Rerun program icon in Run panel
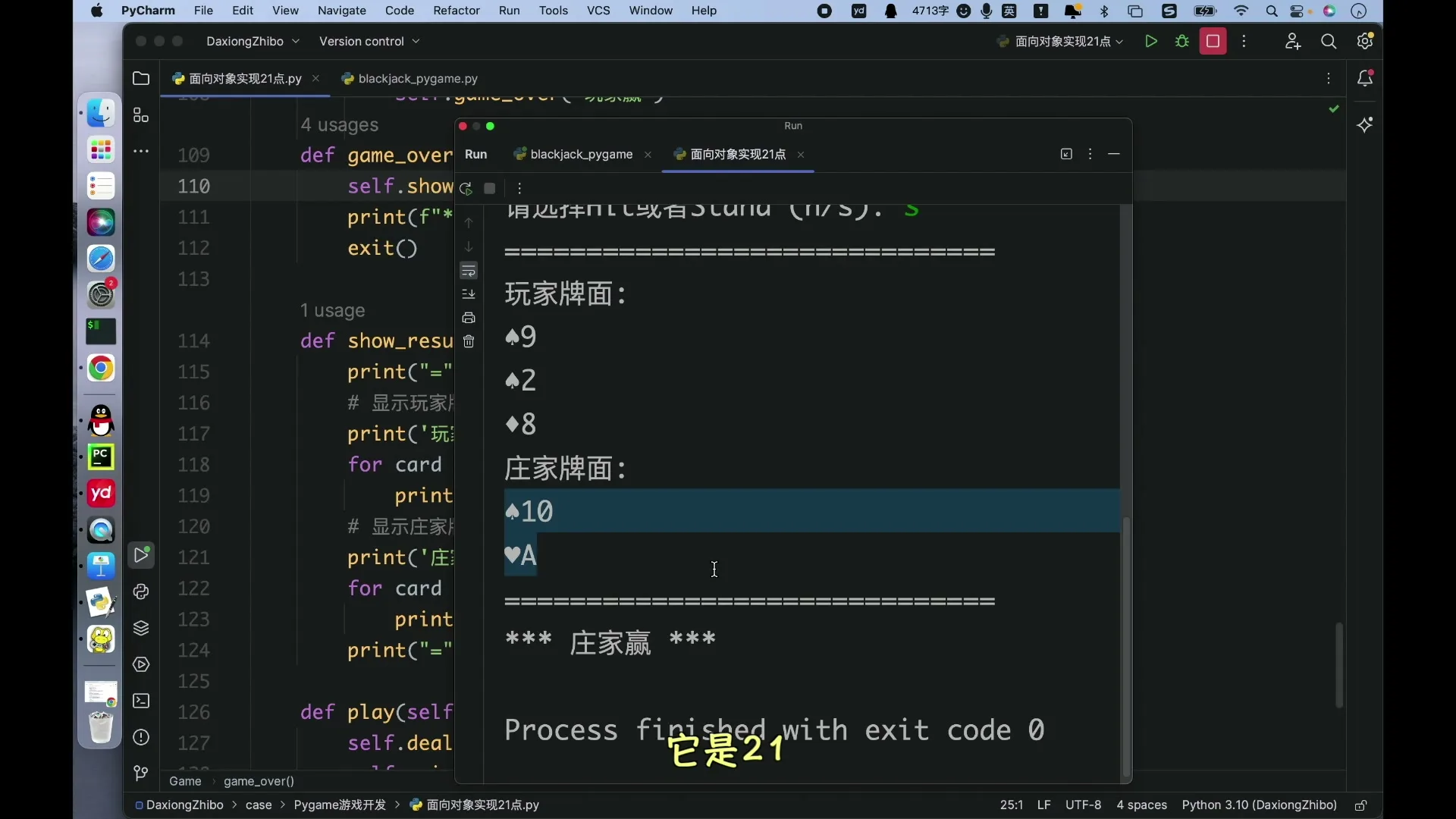1456x819 pixels. point(466,188)
